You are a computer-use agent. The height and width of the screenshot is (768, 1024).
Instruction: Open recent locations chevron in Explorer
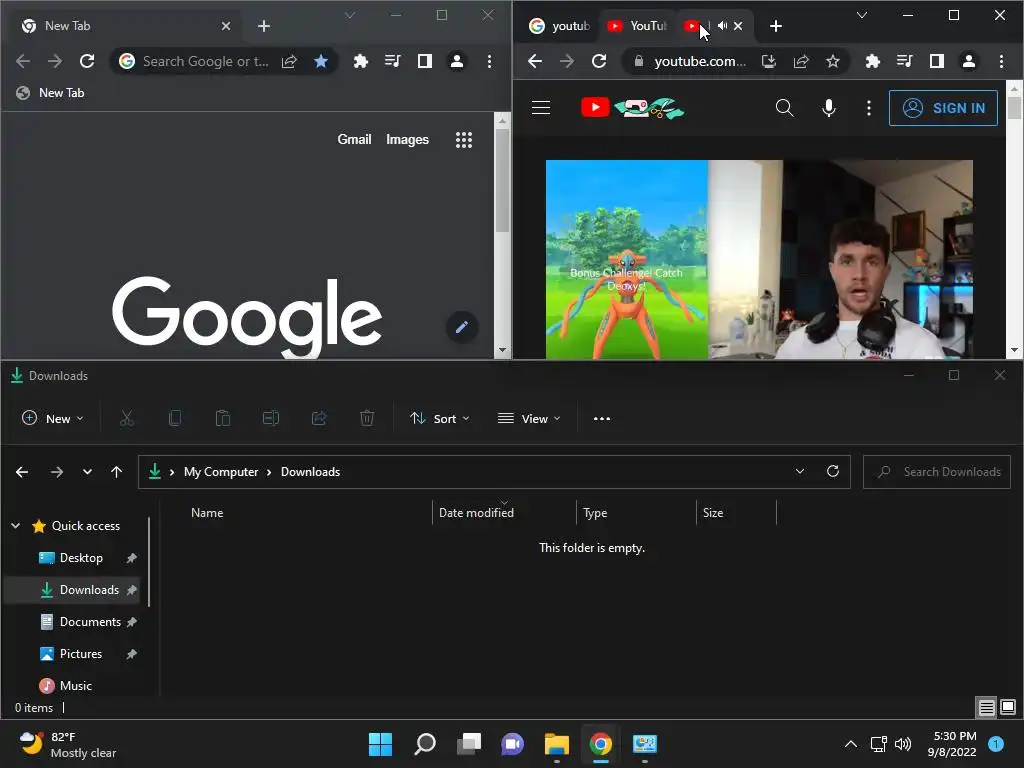87,472
